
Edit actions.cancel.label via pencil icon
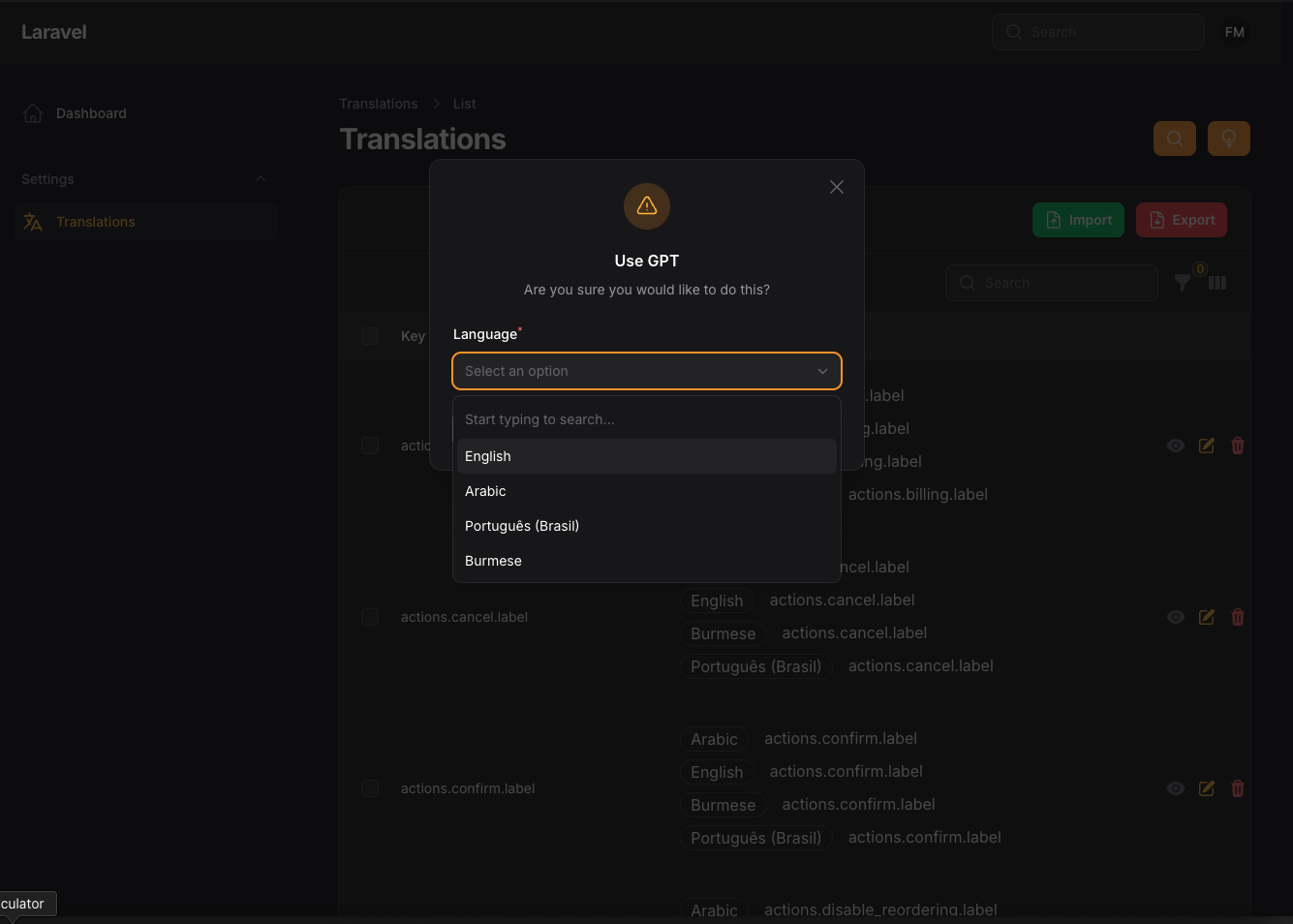click(x=1207, y=617)
